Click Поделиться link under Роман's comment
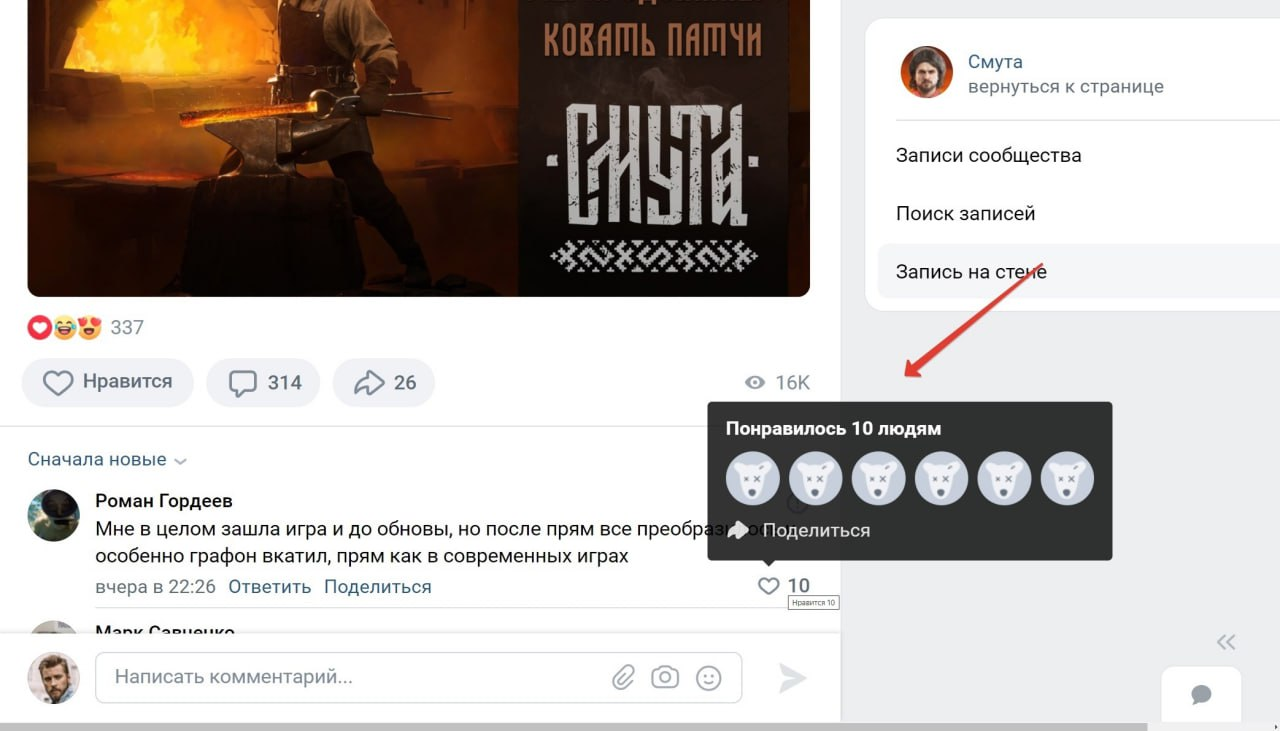Viewport: 1280px width, 731px height. point(377,587)
